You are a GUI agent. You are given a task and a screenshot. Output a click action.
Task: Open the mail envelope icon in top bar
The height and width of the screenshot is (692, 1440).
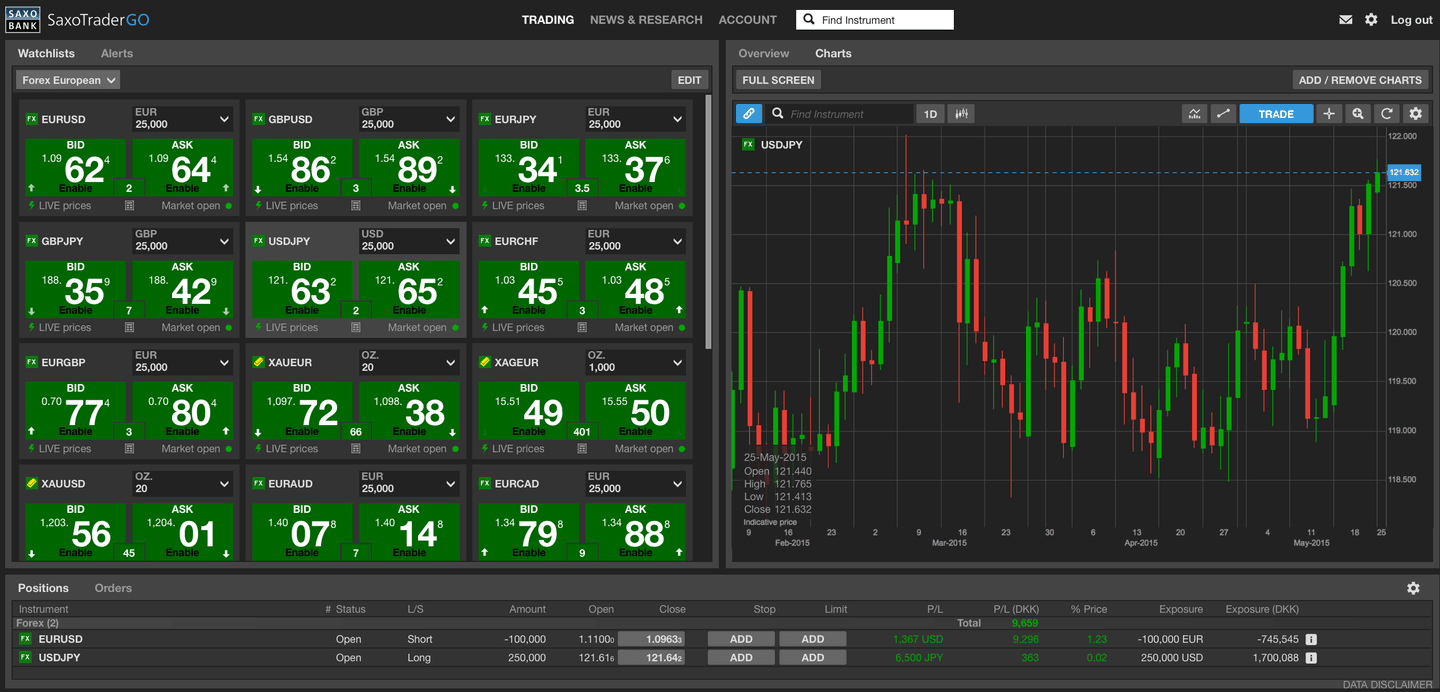point(1345,19)
